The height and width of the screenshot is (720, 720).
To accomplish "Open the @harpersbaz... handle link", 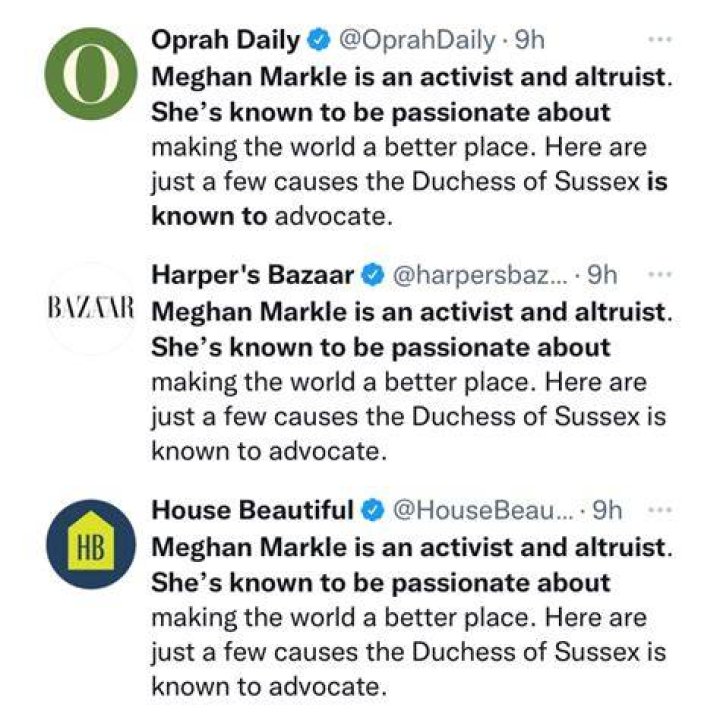I will (479, 276).
